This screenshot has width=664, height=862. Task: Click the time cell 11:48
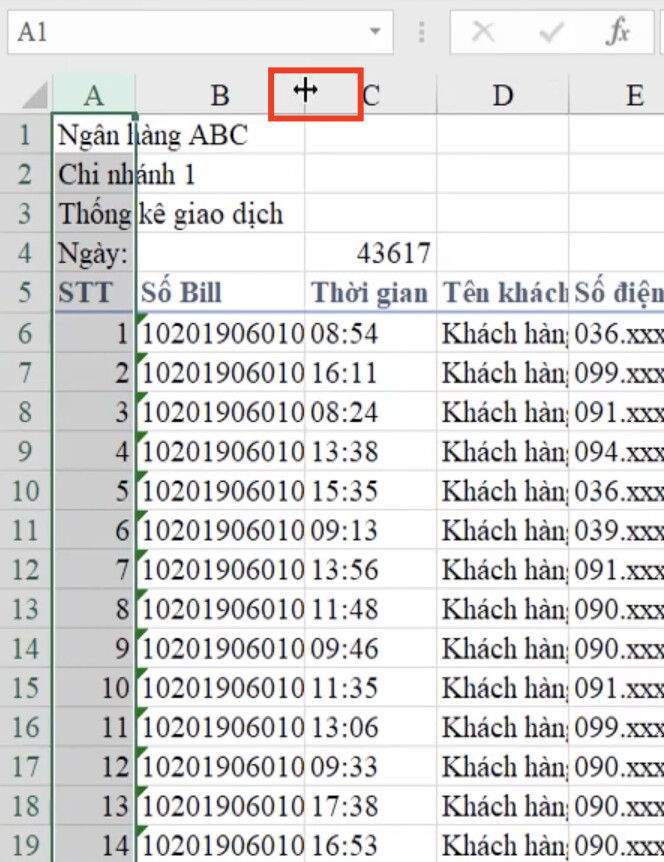[x=371, y=609]
